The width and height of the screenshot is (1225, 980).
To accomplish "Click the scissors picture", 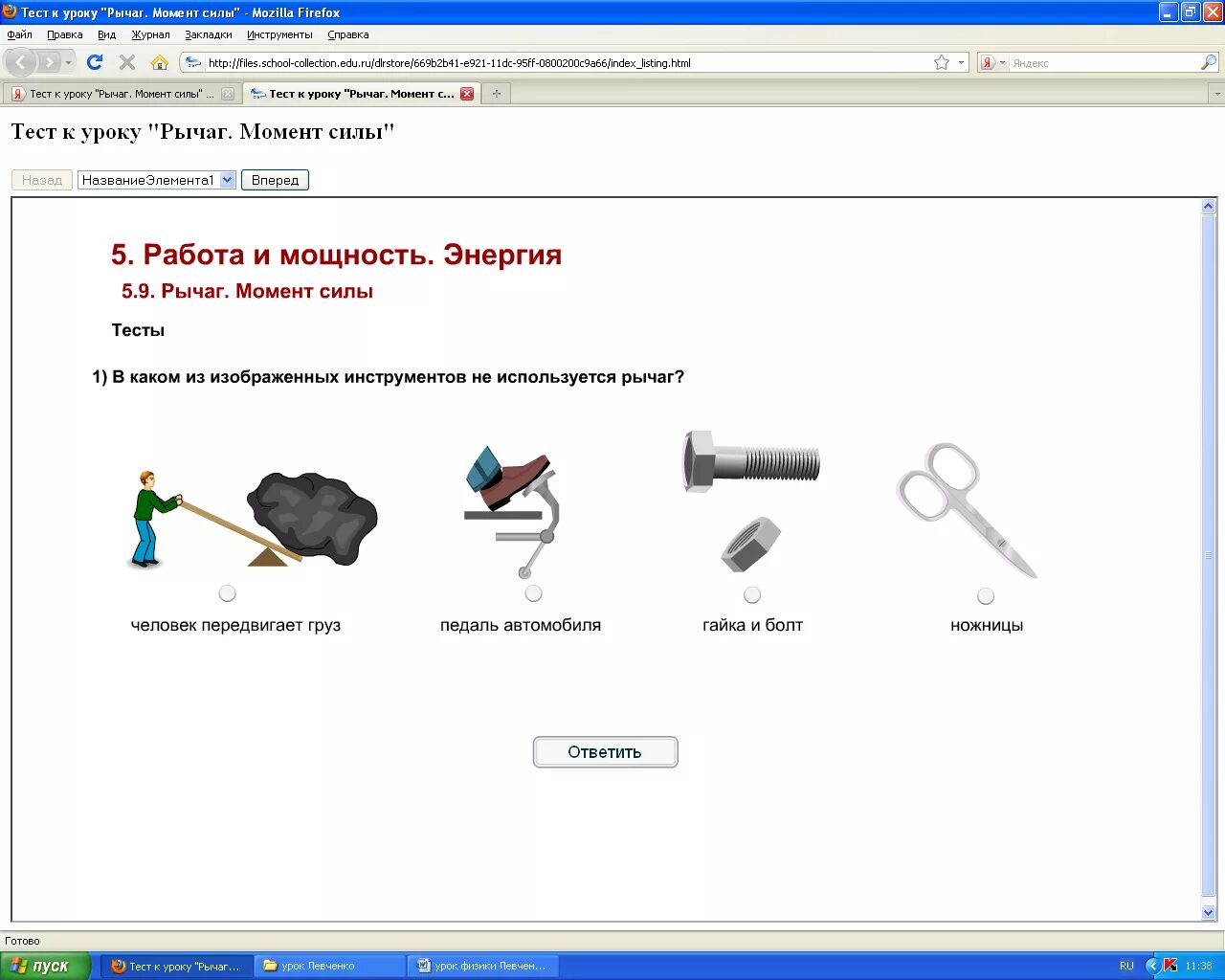I will coord(967,509).
